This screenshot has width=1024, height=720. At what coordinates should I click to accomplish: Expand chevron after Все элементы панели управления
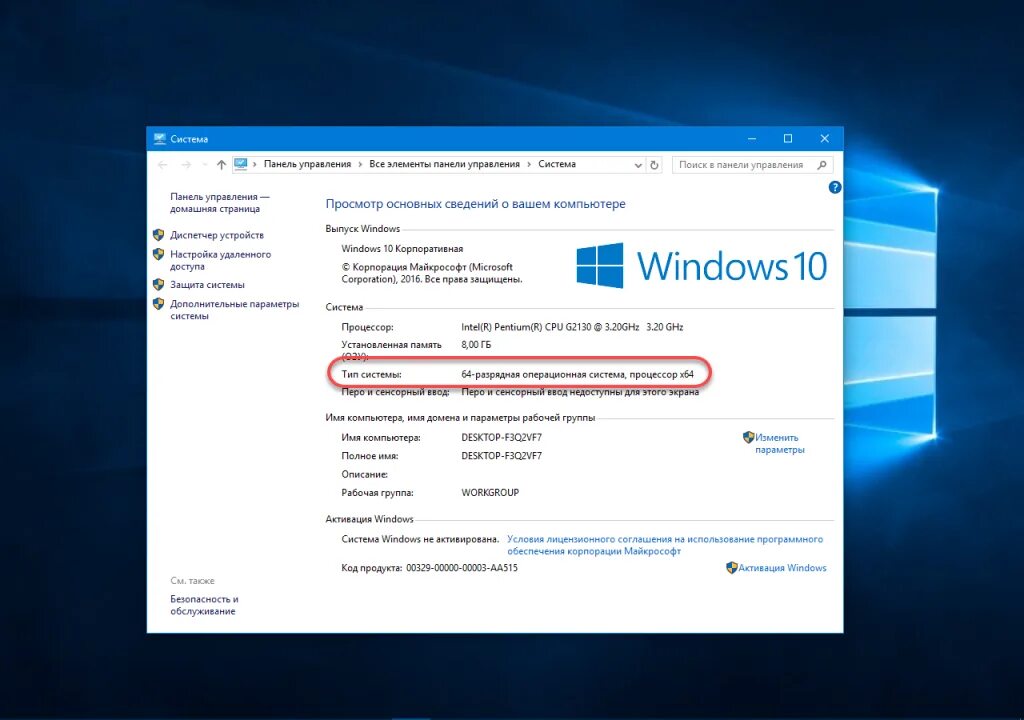[x=529, y=165]
